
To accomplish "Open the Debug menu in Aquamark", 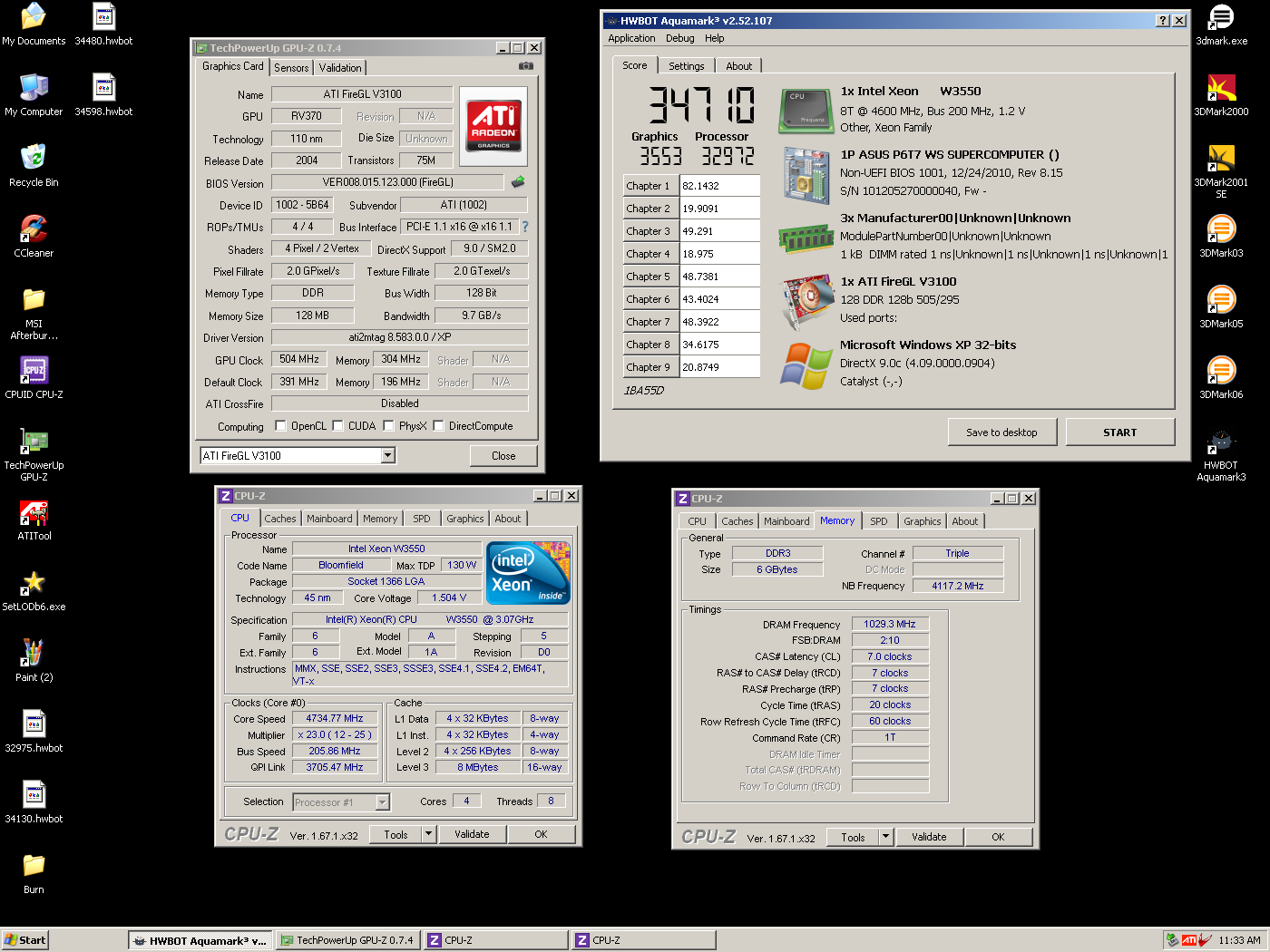I will tap(680, 38).
